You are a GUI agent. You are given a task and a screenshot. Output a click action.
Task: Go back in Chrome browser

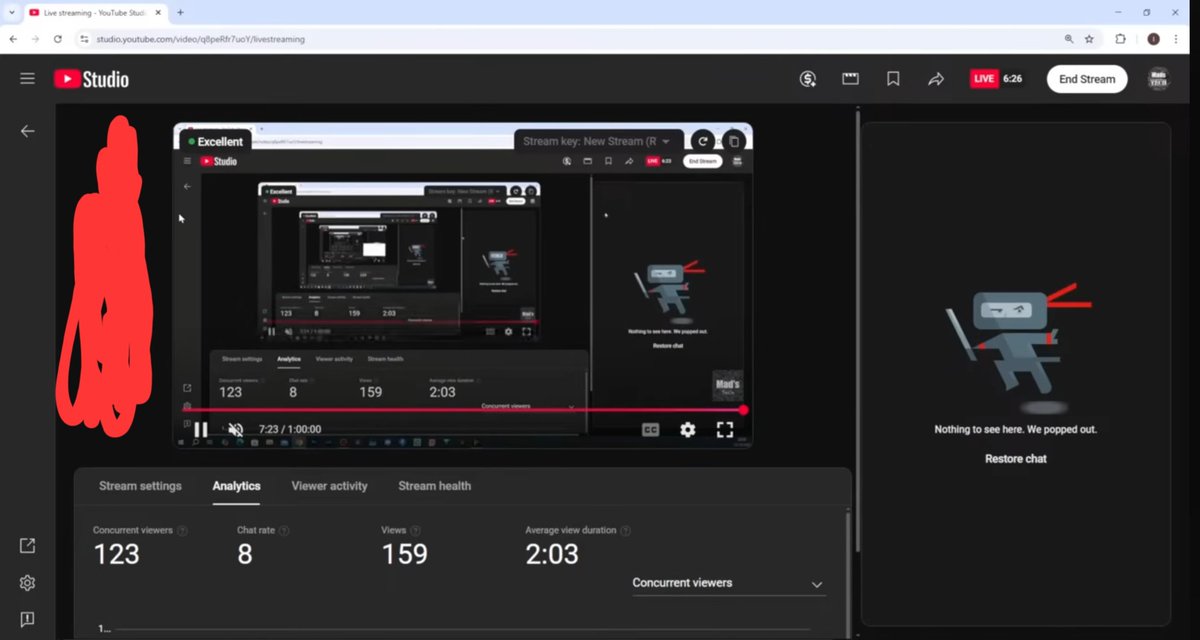click(13, 39)
